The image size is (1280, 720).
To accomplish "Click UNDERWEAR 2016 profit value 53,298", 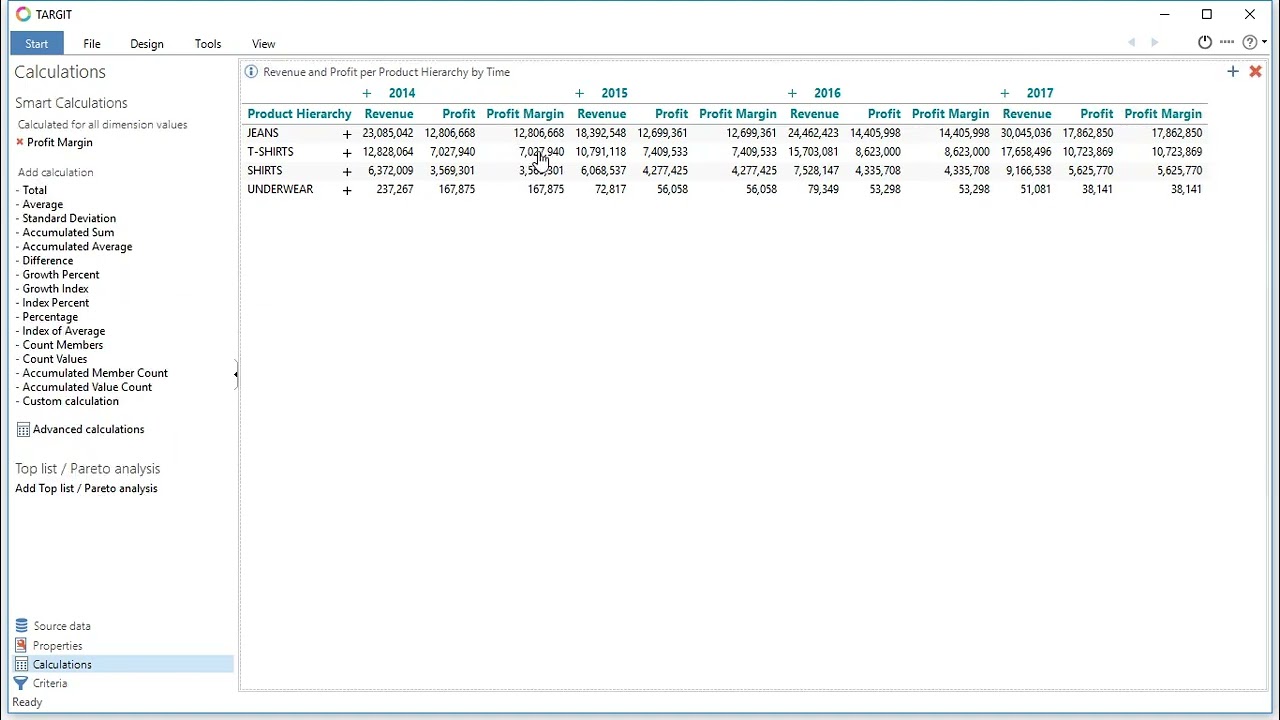I will coord(885,189).
